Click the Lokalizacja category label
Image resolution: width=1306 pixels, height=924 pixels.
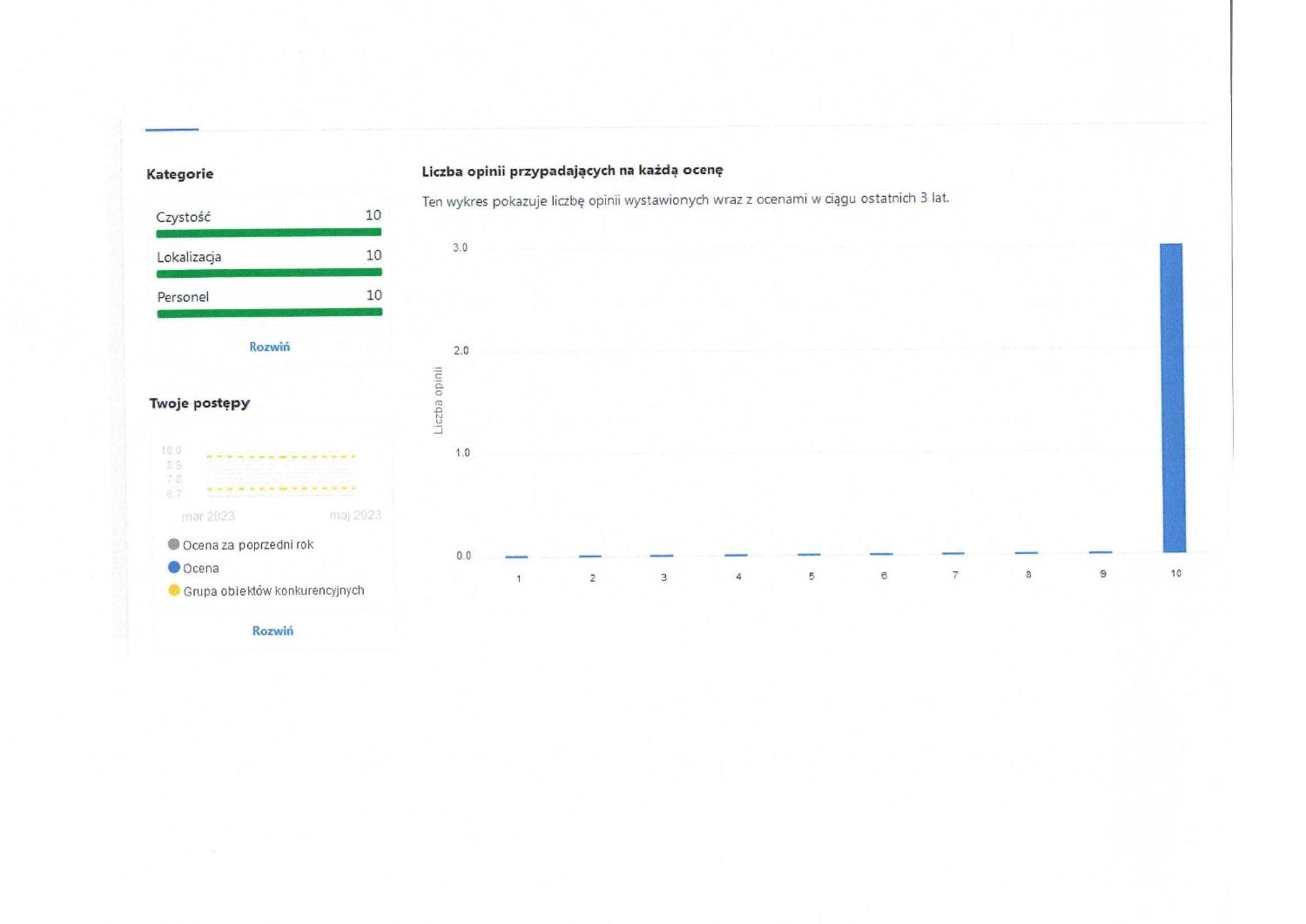point(189,257)
